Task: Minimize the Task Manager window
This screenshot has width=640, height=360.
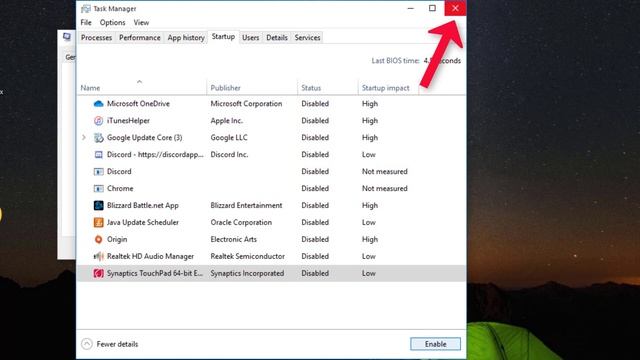Action: (x=411, y=8)
